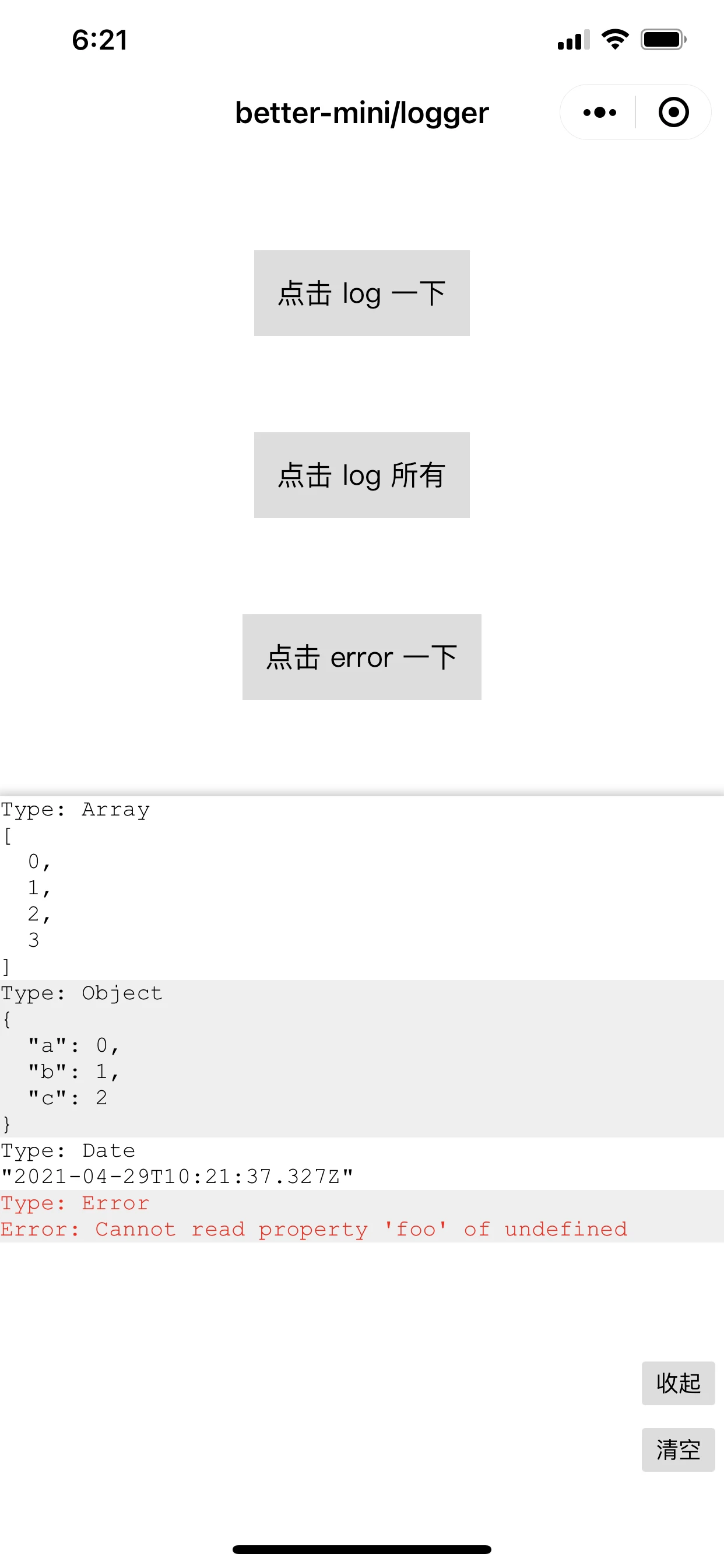Select the Type: Array log entry
Image resolution: width=724 pixels, height=1568 pixels.
tap(362, 888)
